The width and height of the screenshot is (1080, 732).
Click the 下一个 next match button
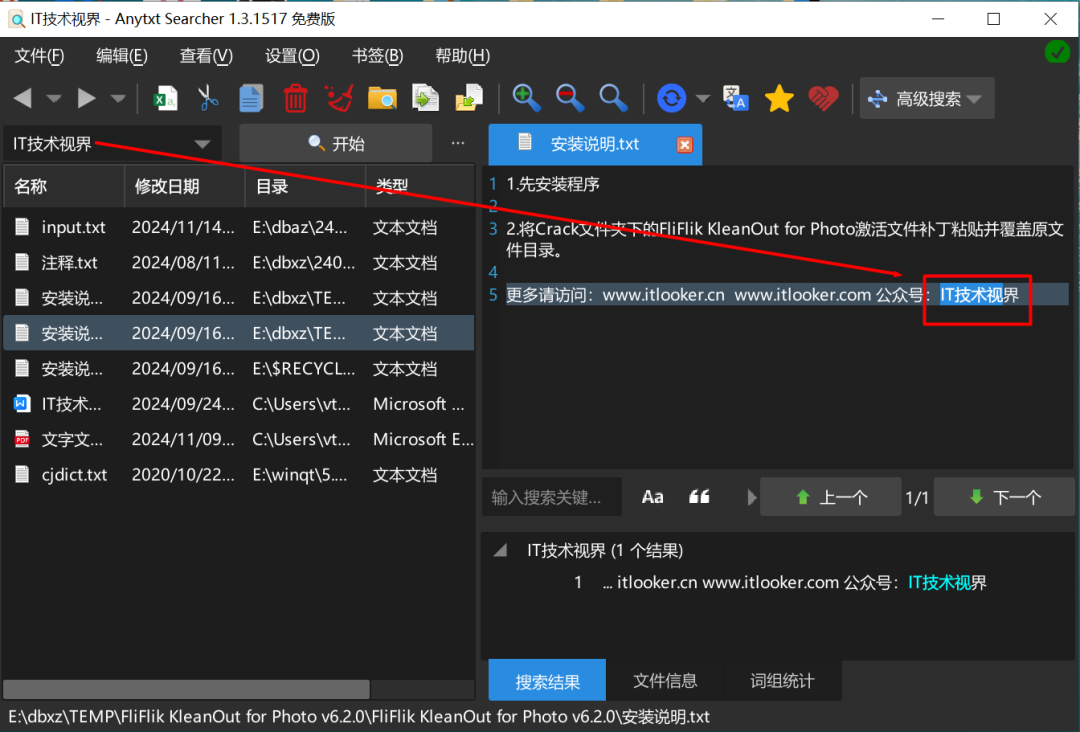(x=1003, y=496)
